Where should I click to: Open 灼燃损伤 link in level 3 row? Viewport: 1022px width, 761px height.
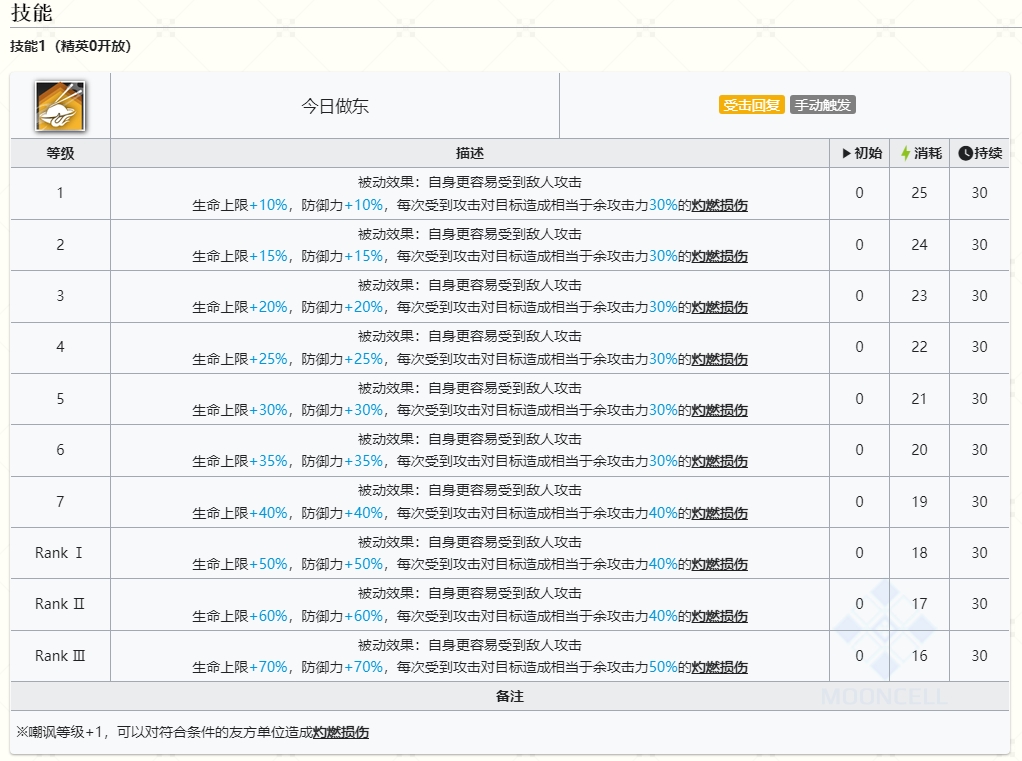[719, 308]
